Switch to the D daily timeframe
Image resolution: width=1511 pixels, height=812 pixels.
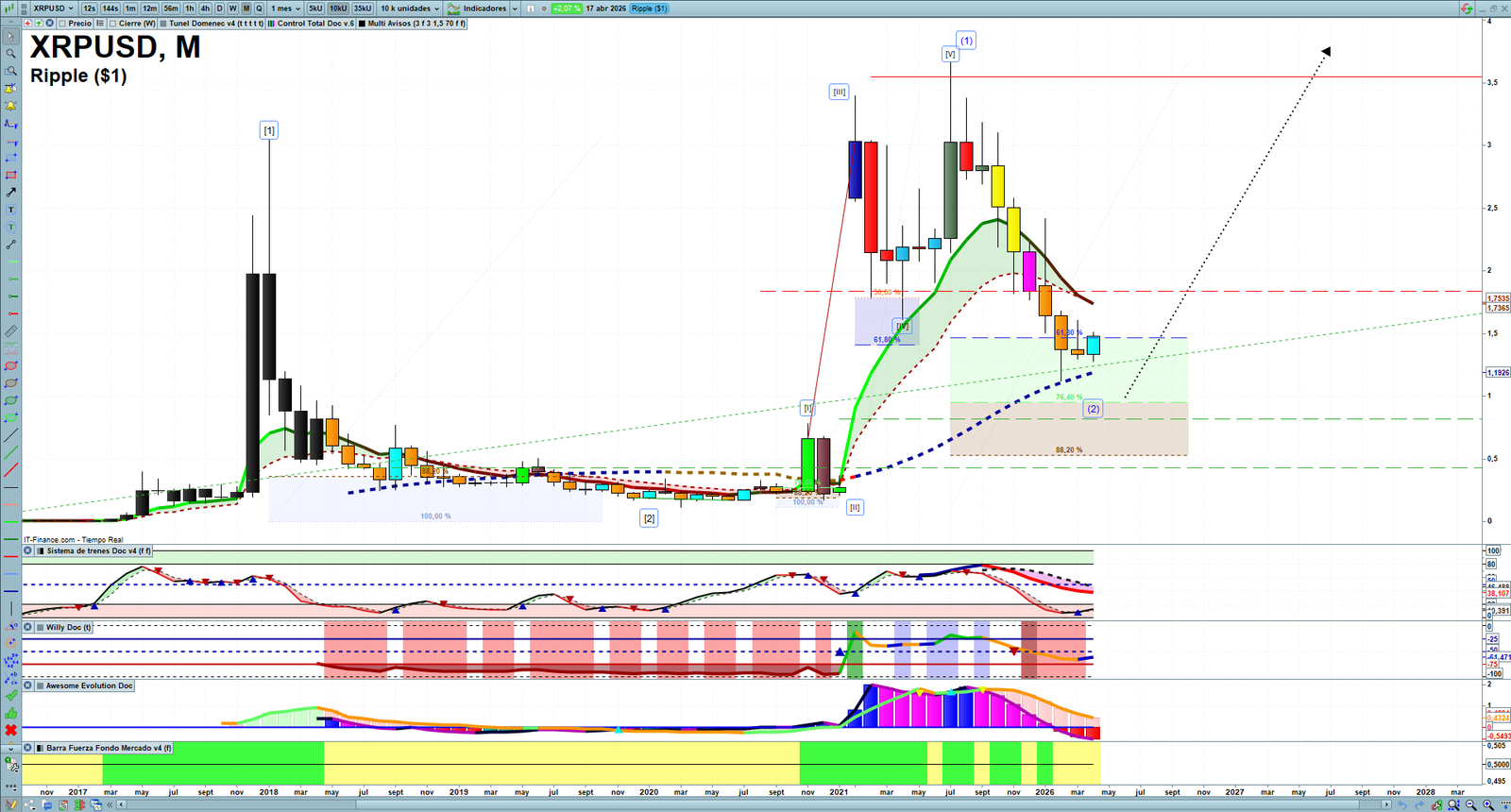click(x=220, y=8)
